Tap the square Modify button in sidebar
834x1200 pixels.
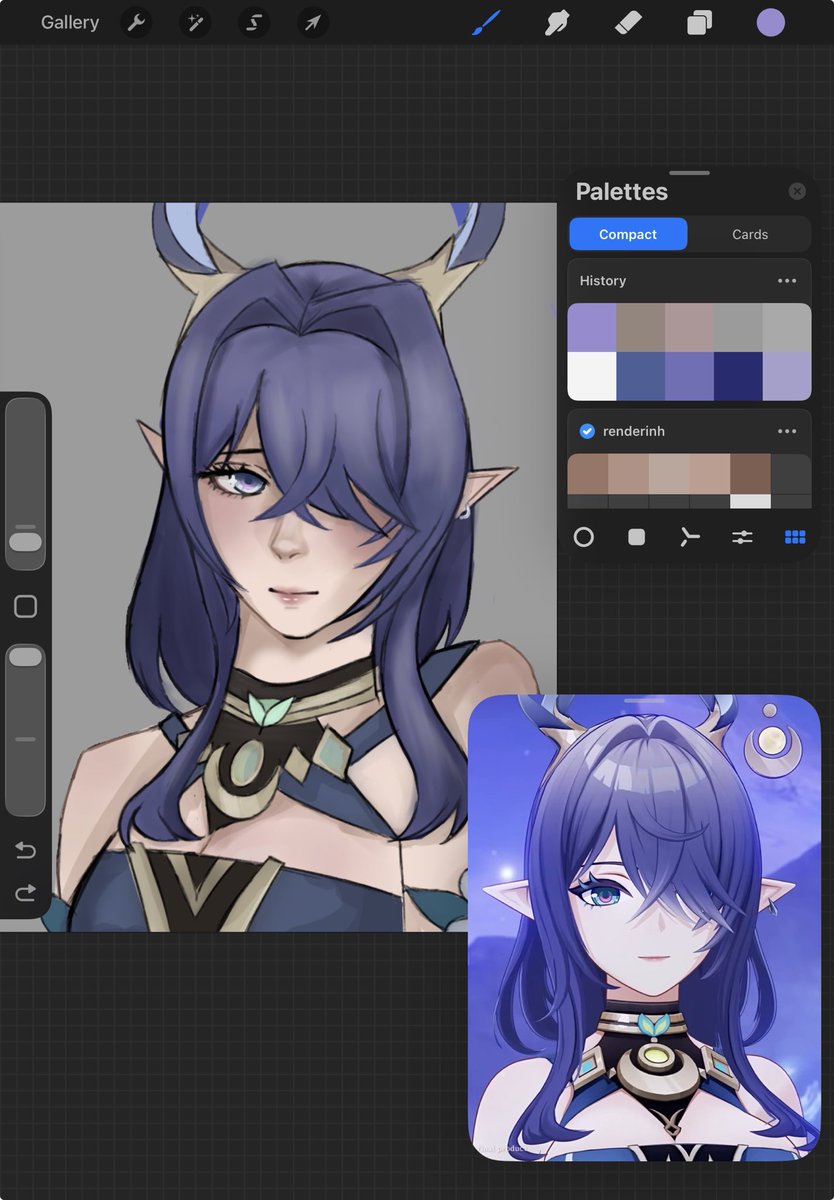(x=26, y=606)
